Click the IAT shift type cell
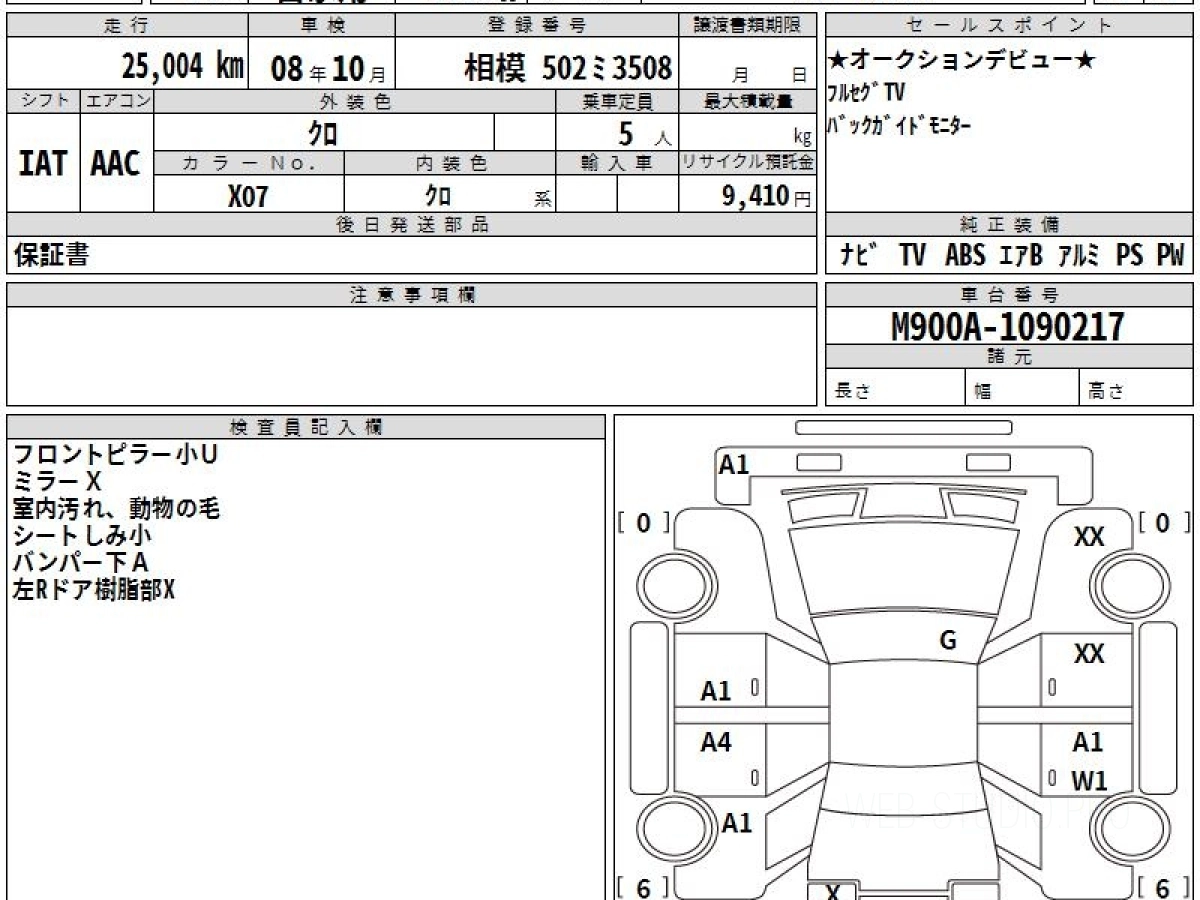The image size is (1200, 900). (43, 163)
